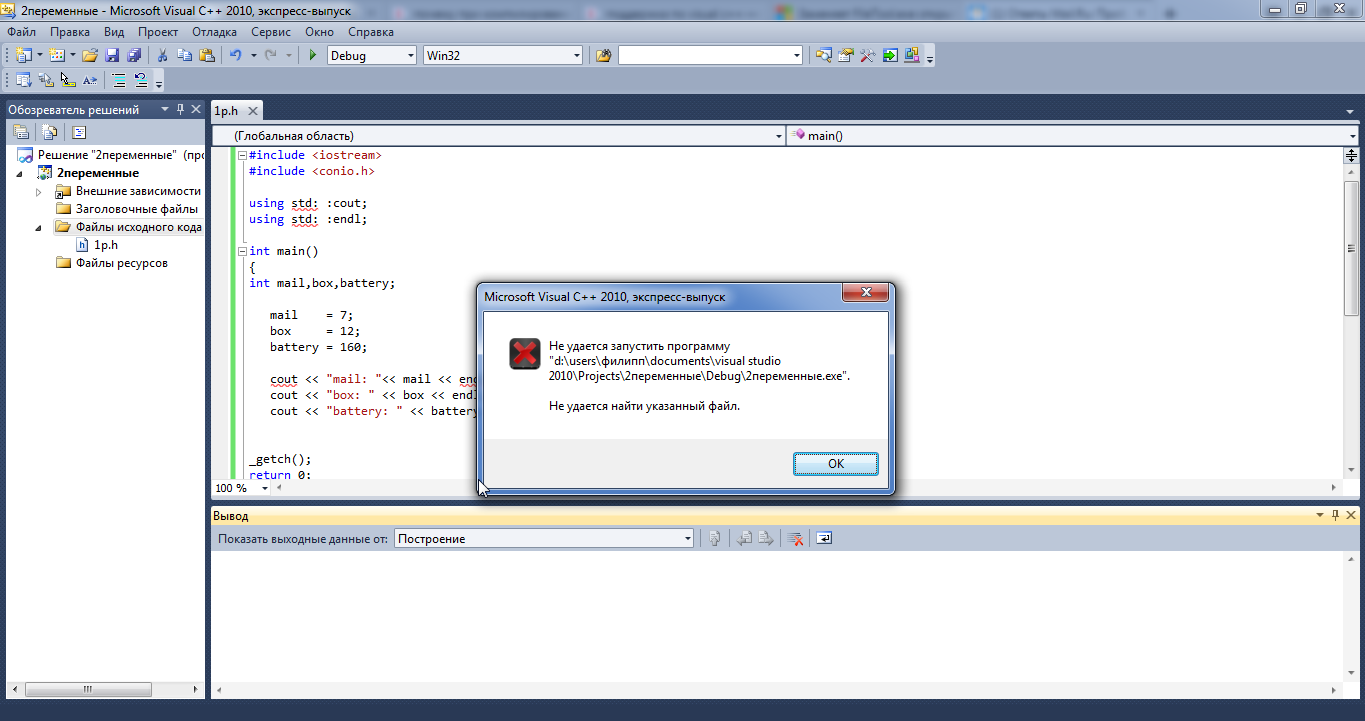
Task: Toggle auto-hide pin on Solution Explorer panel
Action: point(180,109)
